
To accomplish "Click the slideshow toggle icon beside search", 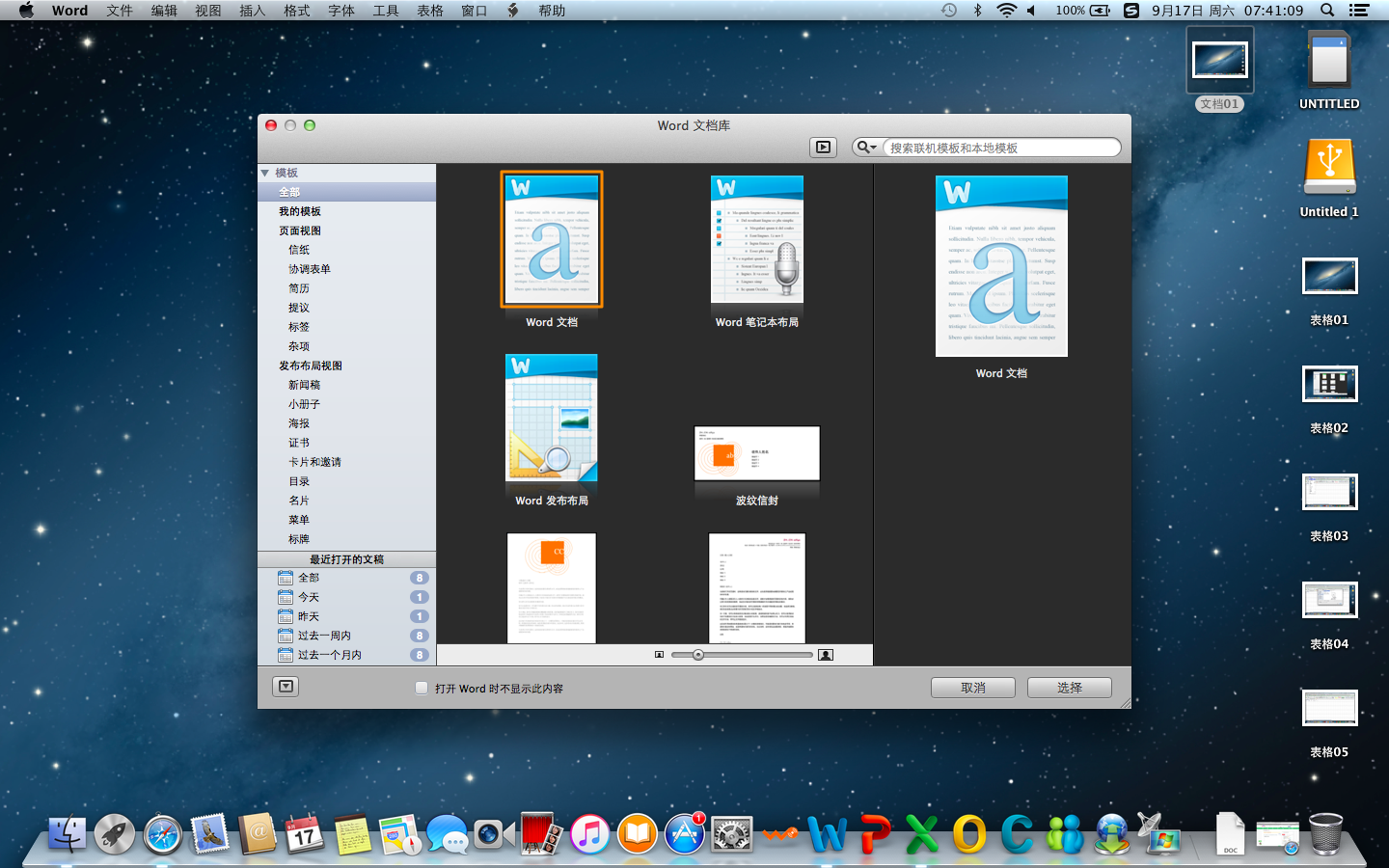I will tap(823, 148).
